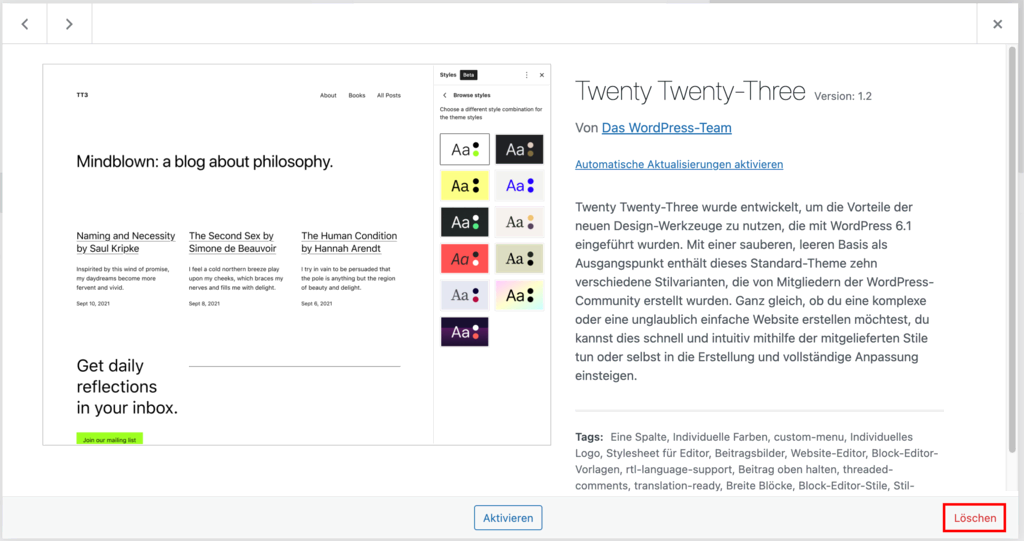Screen dimensions: 1024x541
Task: Close the Styles panel with its X icon
Action: coord(542,75)
